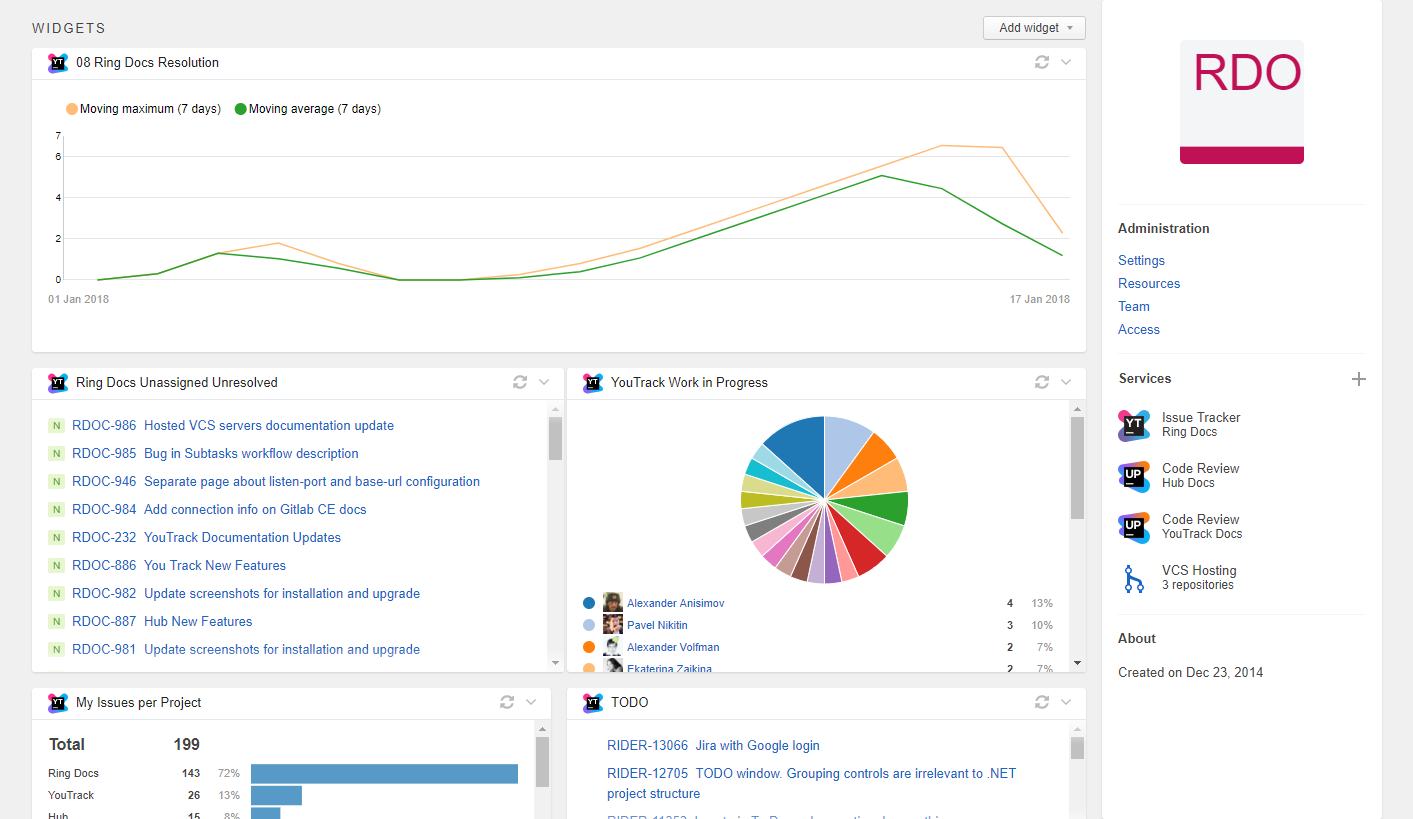Open issue RDOC-986 Hosted VCS servers documentation update

[x=233, y=426]
